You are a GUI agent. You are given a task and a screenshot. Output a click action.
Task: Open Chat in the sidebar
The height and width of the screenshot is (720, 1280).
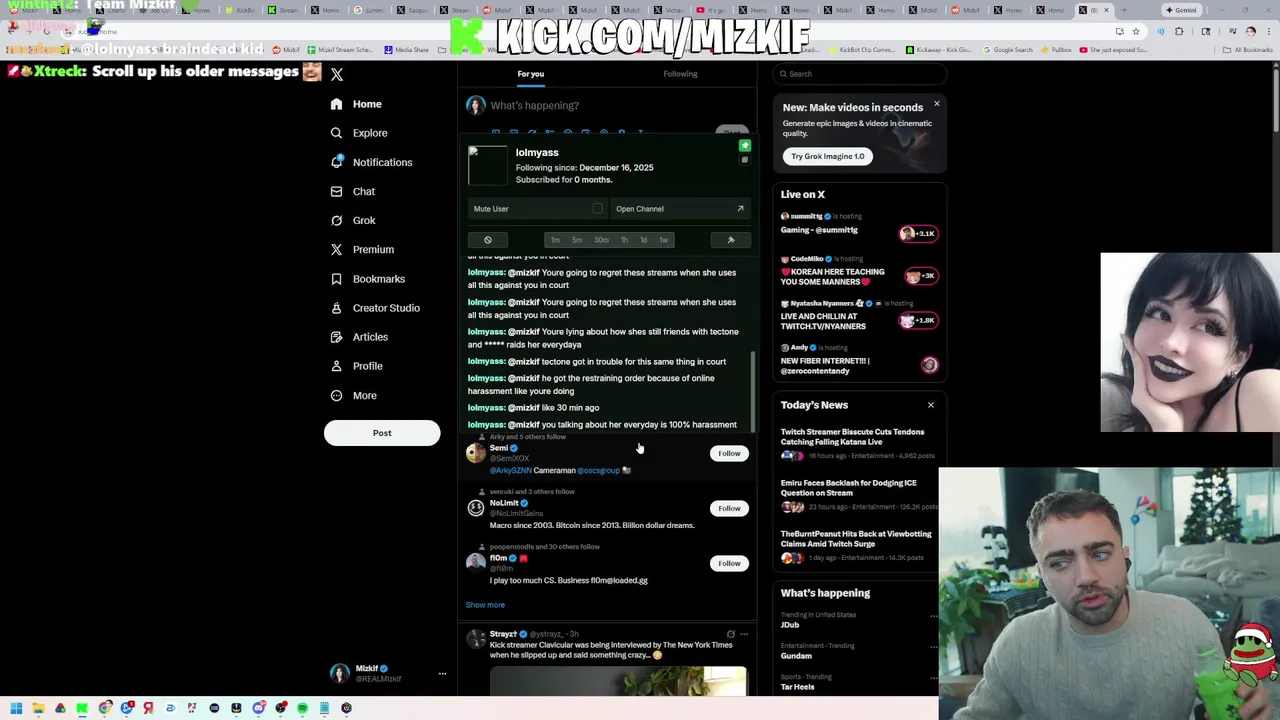[x=352, y=191]
